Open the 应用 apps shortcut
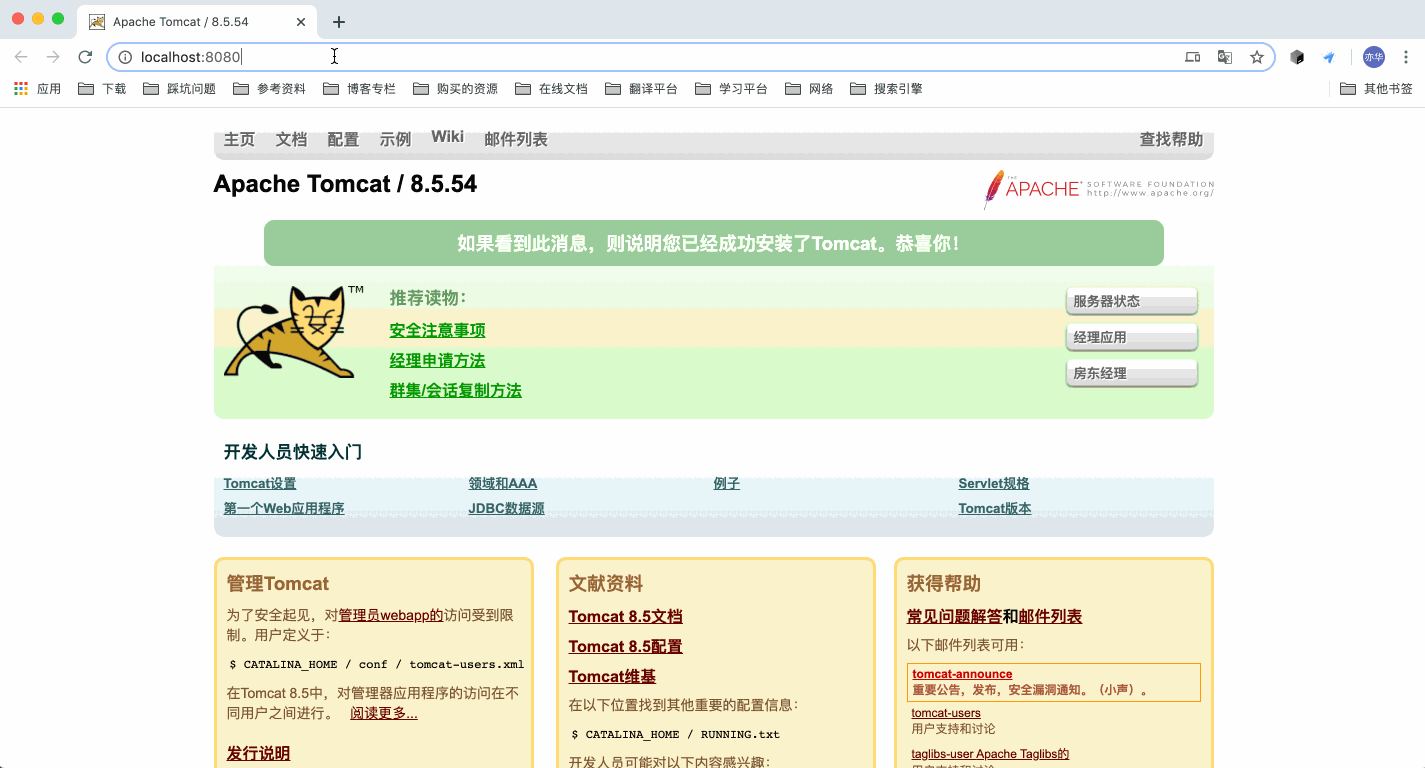Image resolution: width=1425 pixels, height=768 pixels. pos(37,89)
